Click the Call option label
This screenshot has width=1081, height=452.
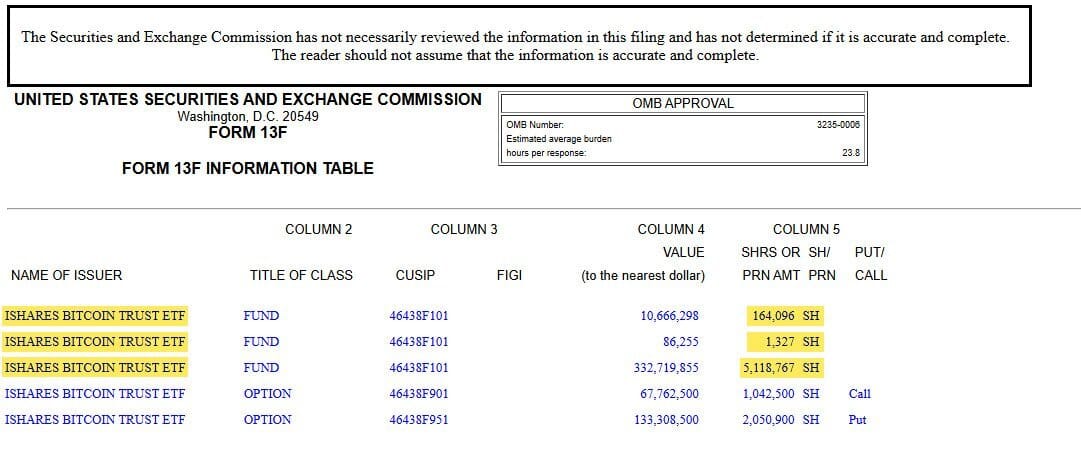click(x=860, y=393)
